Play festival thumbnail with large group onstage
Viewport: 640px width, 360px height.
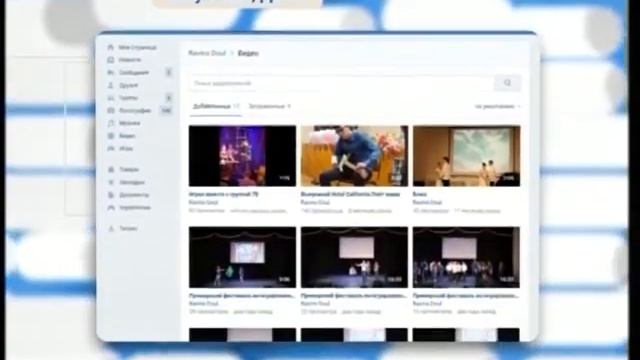click(x=467, y=257)
